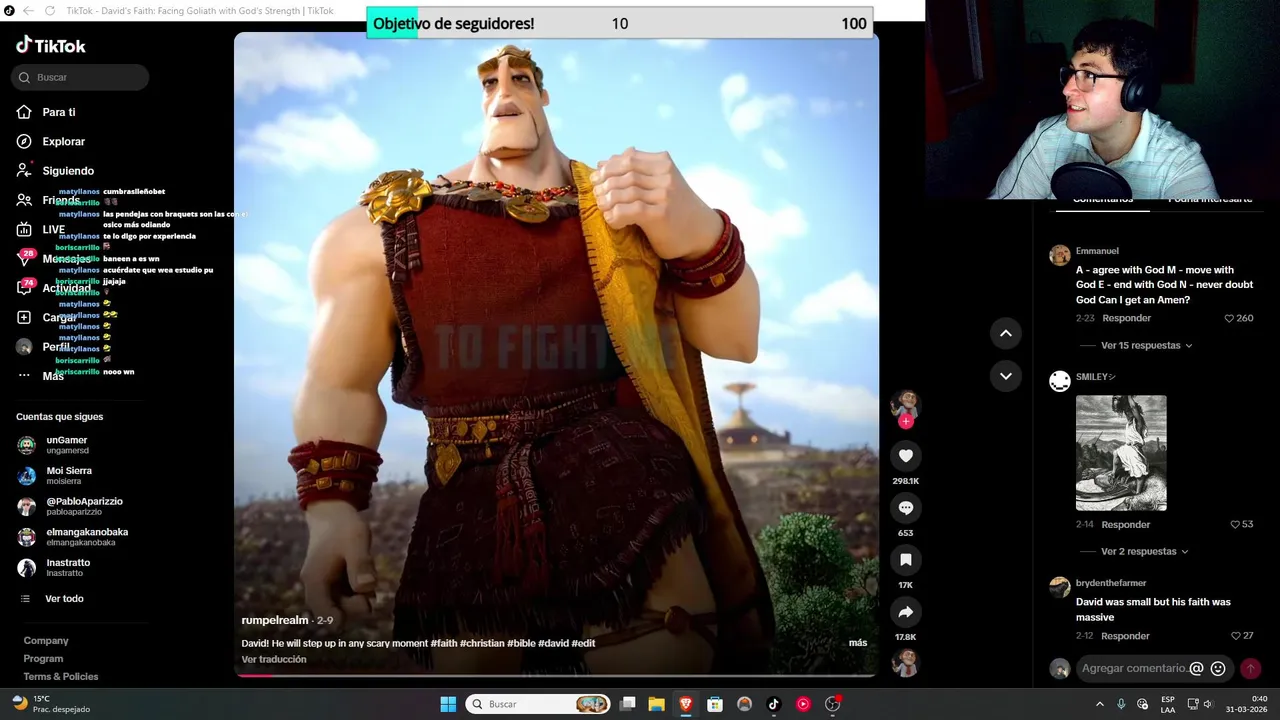The width and height of the screenshot is (1280, 720).
Task: Open the spinning sound disc thumbnail
Action: click(x=906, y=662)
